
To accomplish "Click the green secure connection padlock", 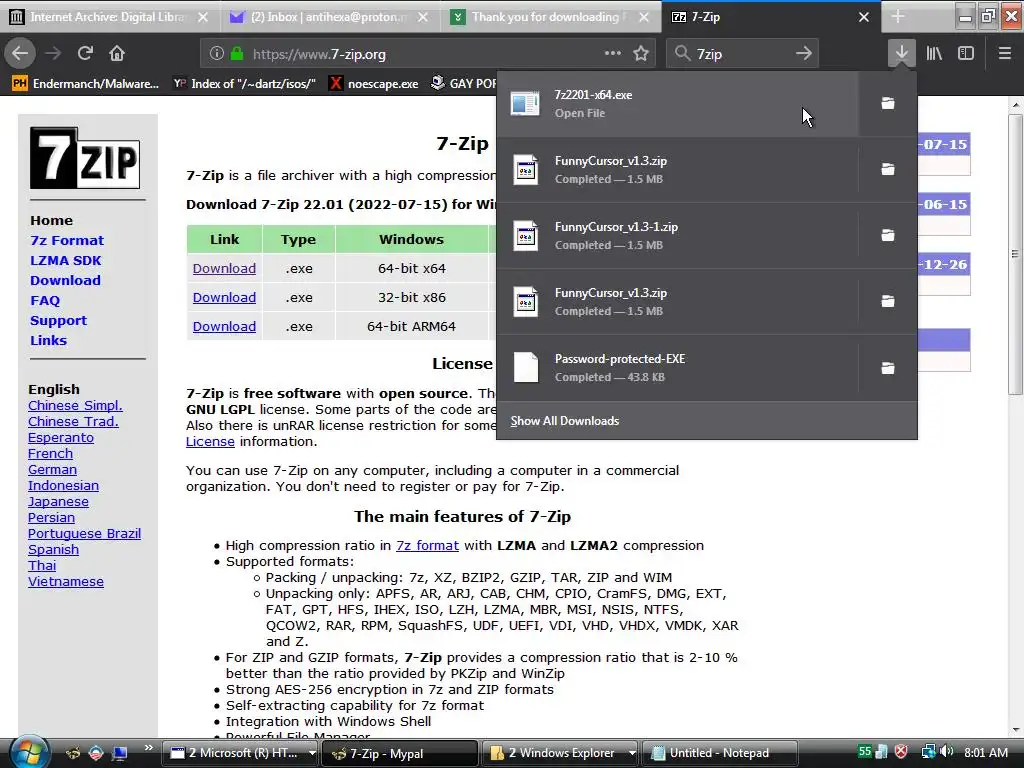I will click(x=237, y=54).
